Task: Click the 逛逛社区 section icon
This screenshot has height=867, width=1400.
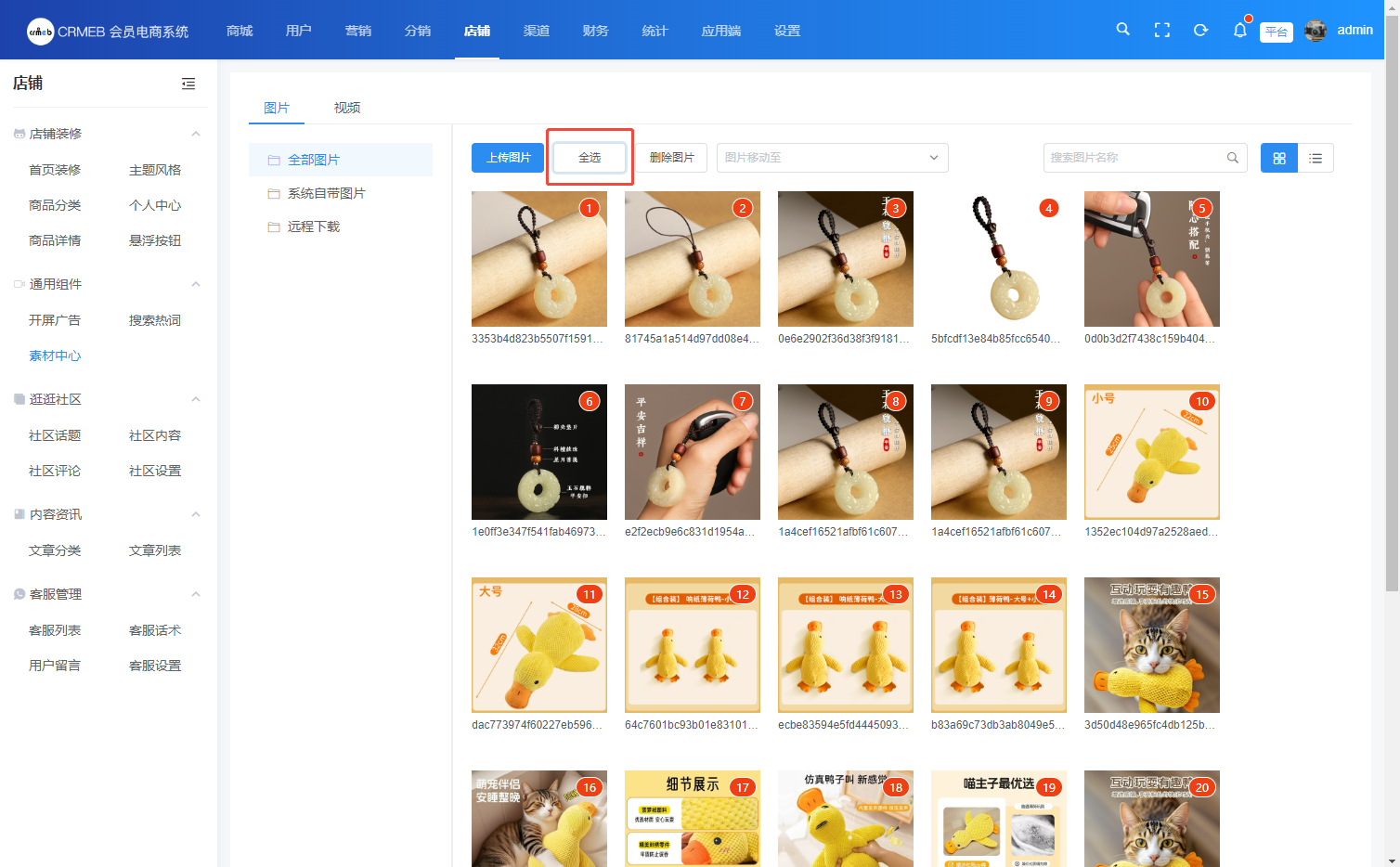Action: pos(19,399)
